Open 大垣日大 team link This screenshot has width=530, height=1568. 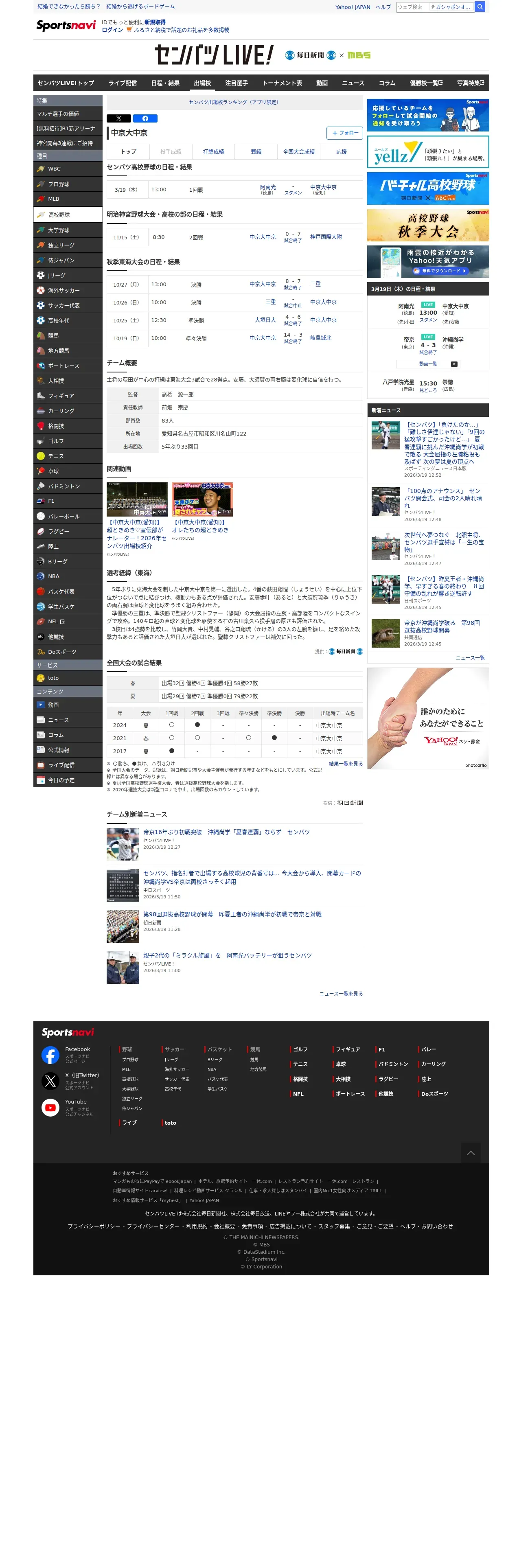(265, 320)
